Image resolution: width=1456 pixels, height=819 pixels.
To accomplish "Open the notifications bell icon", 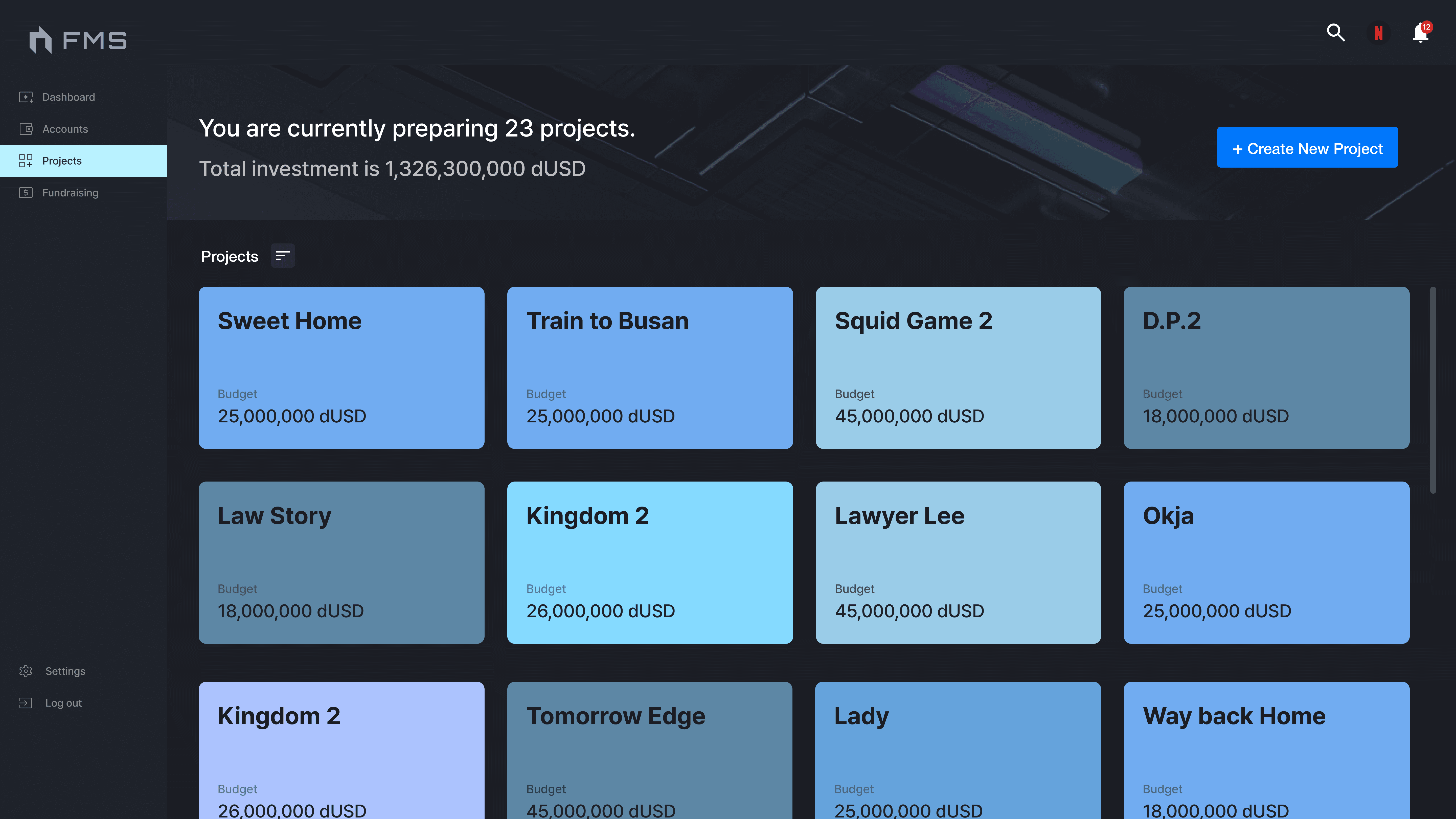I will click(1420, 33).
